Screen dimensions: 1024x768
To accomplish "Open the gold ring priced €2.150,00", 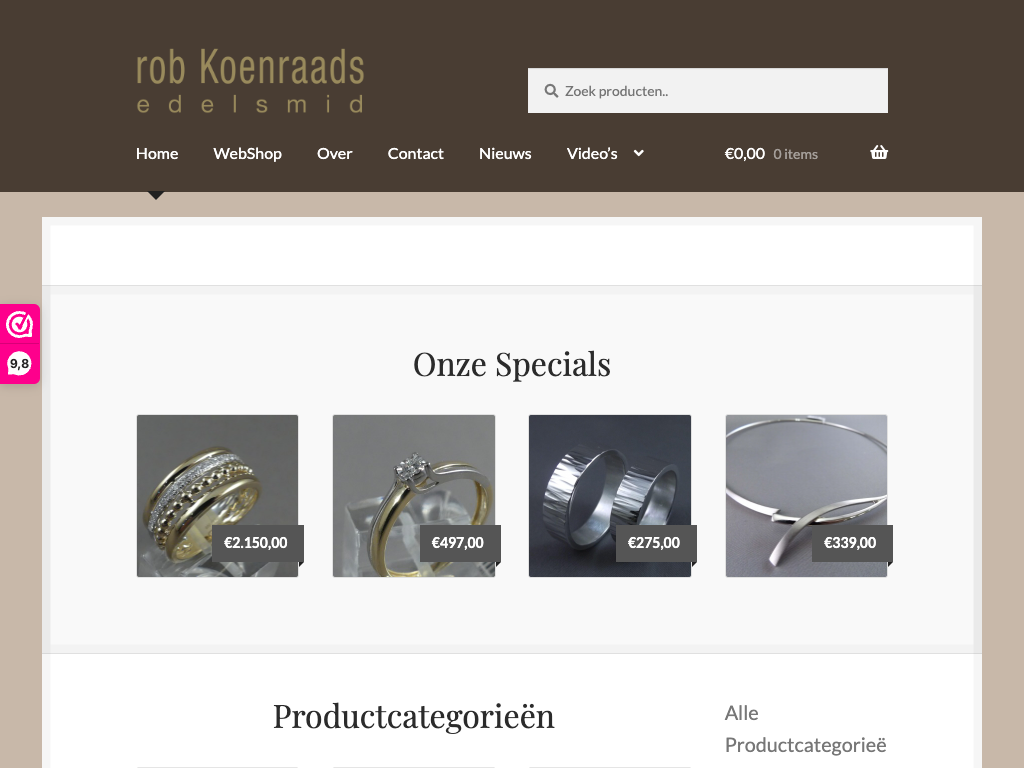I will click(x=217, y=496).
